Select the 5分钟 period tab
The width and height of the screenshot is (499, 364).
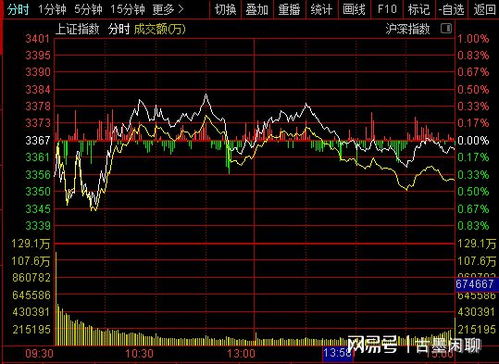coord(88,9)
